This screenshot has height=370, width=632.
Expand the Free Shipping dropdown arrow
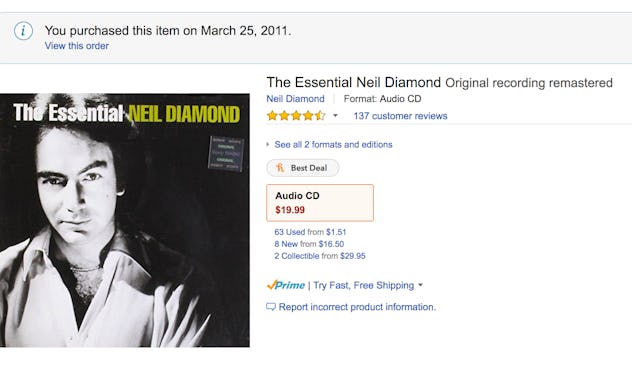click(x=420, y=285)
